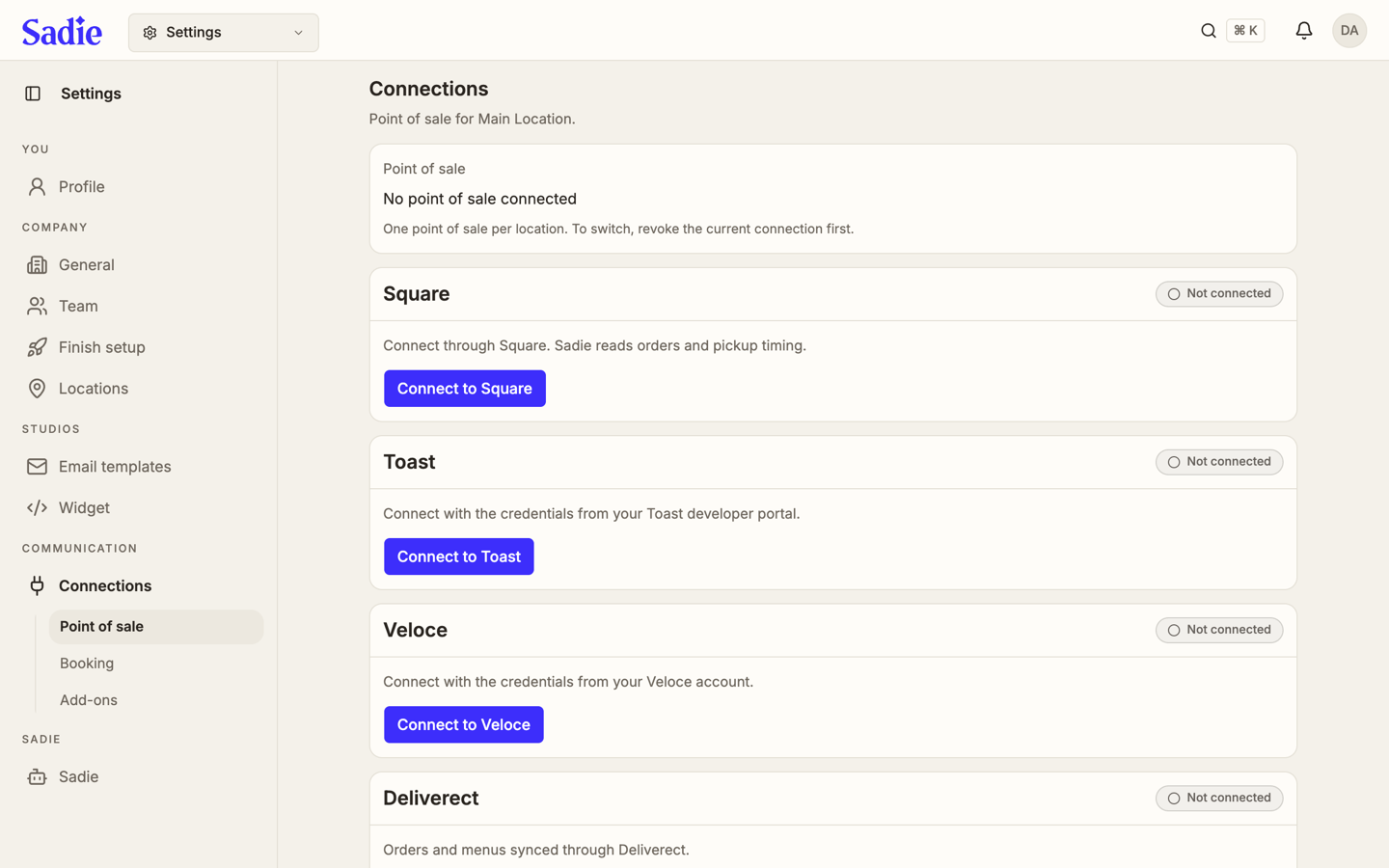Expand the Settings dropdown chevron

tap(298, 33)
